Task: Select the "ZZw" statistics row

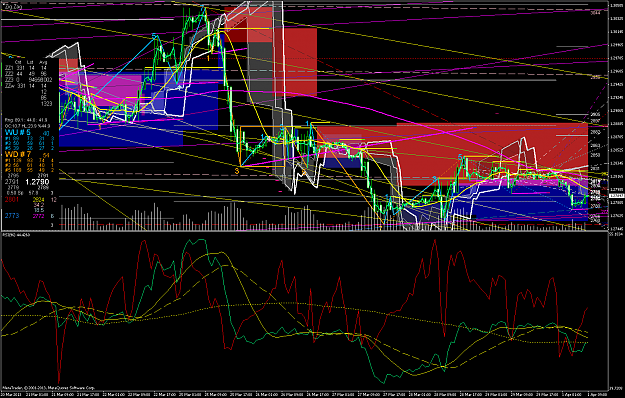Action: (26, 86)
